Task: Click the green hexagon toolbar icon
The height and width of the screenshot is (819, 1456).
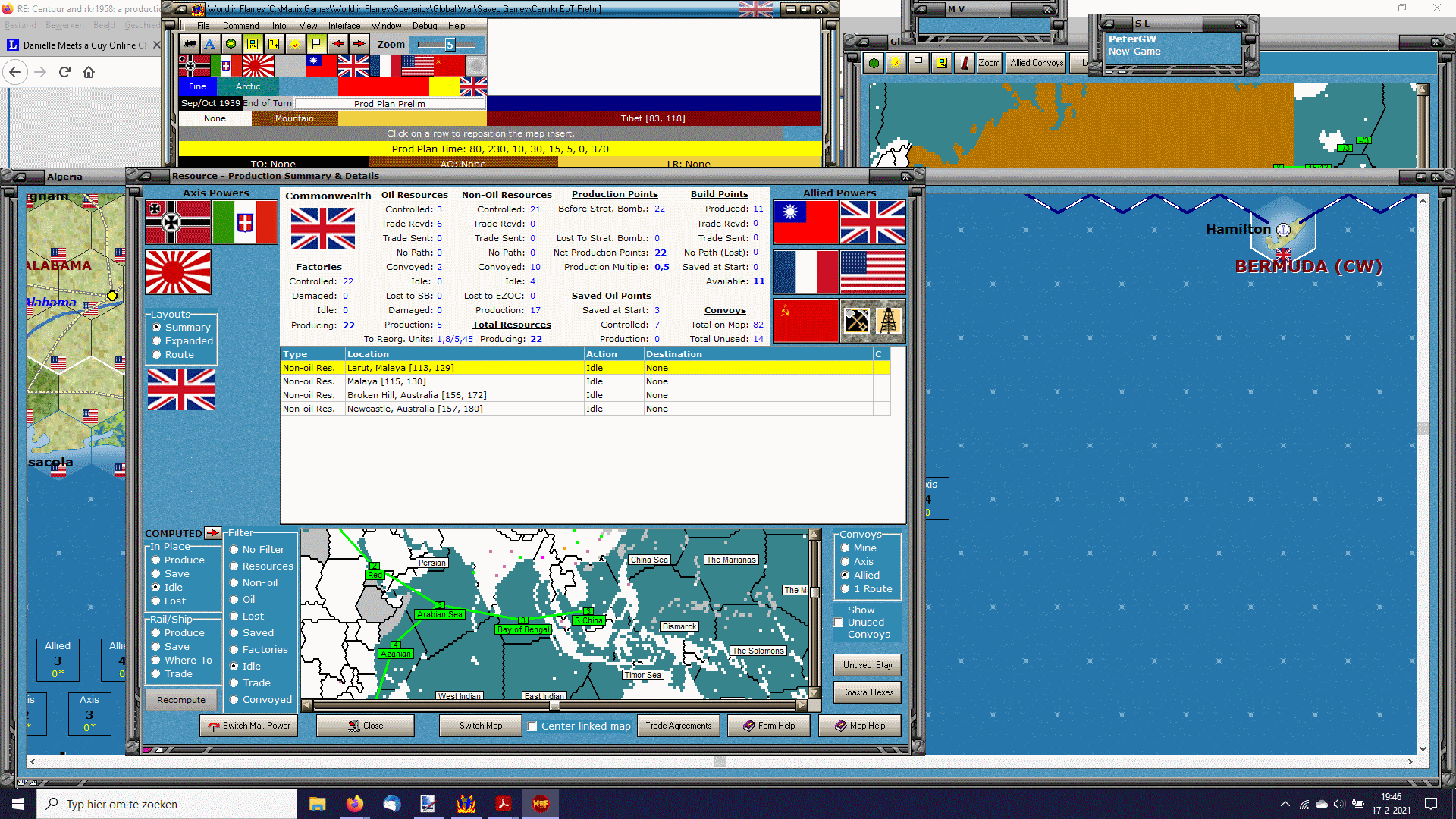Action: click(231, 44)
